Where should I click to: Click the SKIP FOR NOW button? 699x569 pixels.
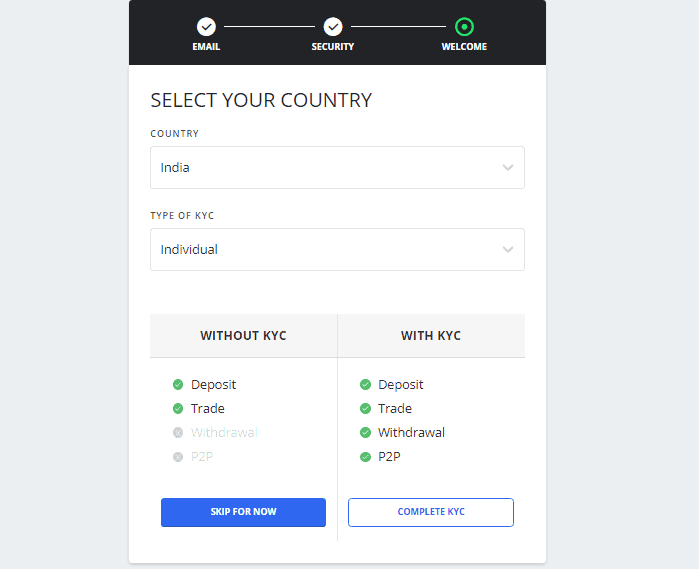pyautogui.click(x=243, y=512)
